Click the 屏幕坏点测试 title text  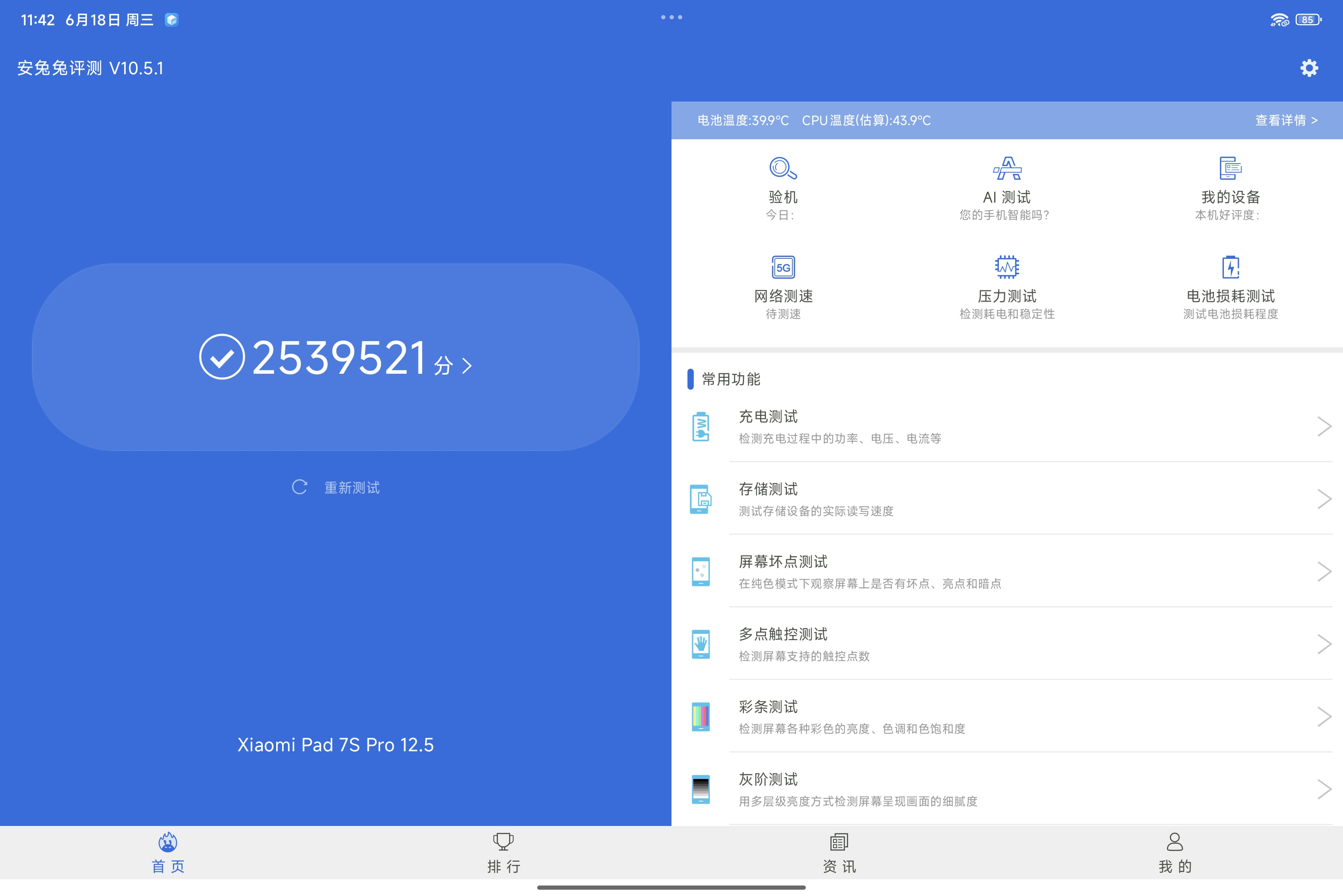tap(783, 562)
